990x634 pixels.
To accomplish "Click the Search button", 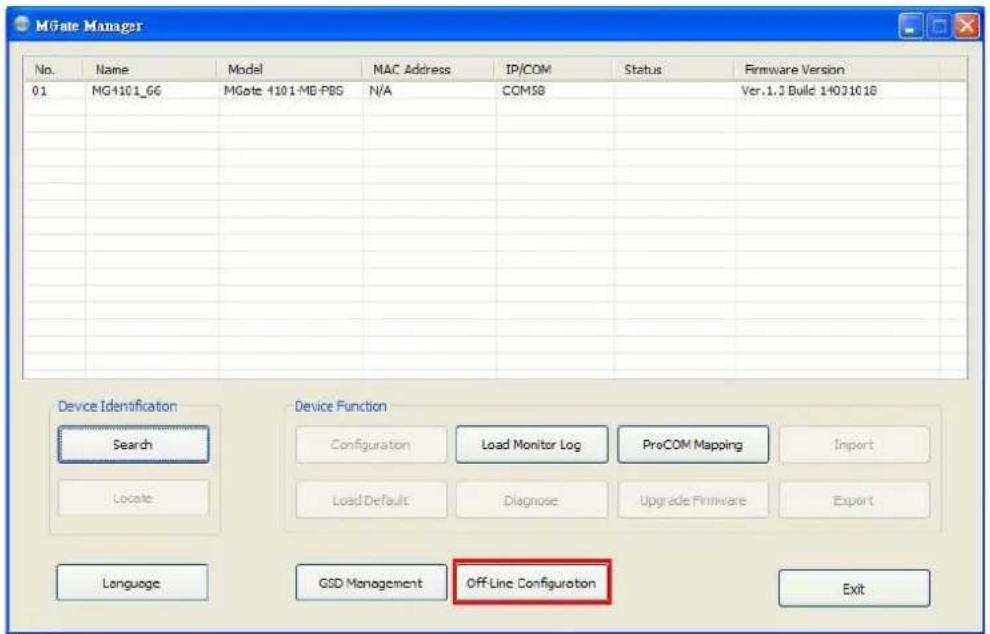I will click(x=133, y=445).
